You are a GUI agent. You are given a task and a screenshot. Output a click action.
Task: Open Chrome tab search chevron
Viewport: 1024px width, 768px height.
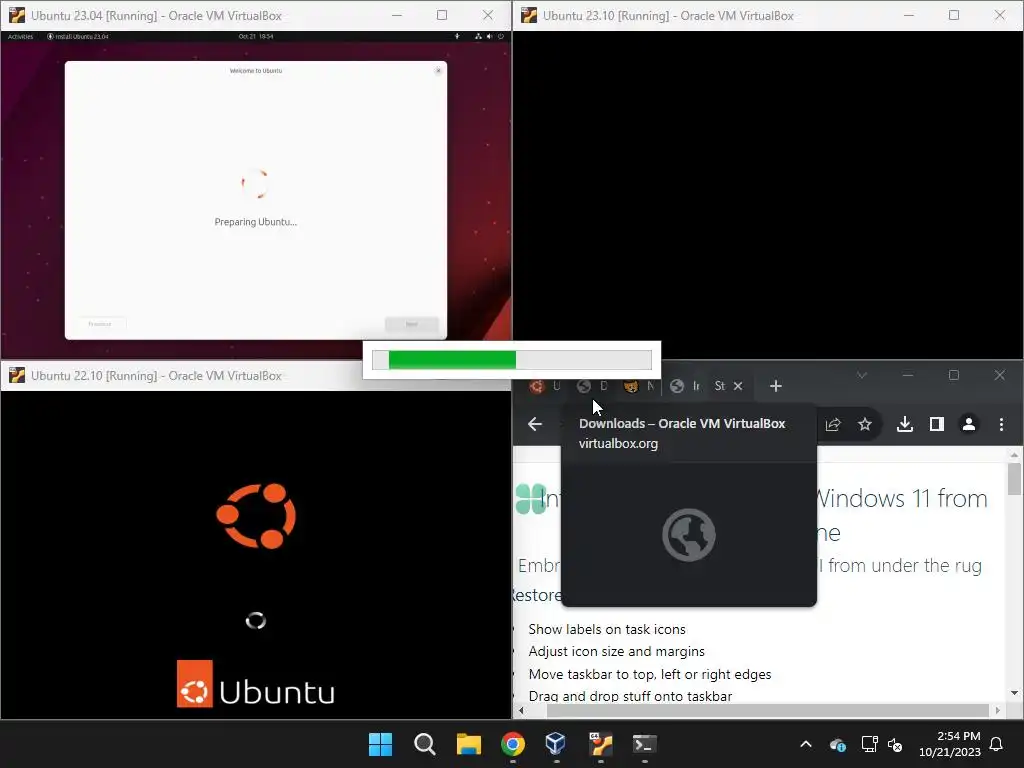(862, 376)
